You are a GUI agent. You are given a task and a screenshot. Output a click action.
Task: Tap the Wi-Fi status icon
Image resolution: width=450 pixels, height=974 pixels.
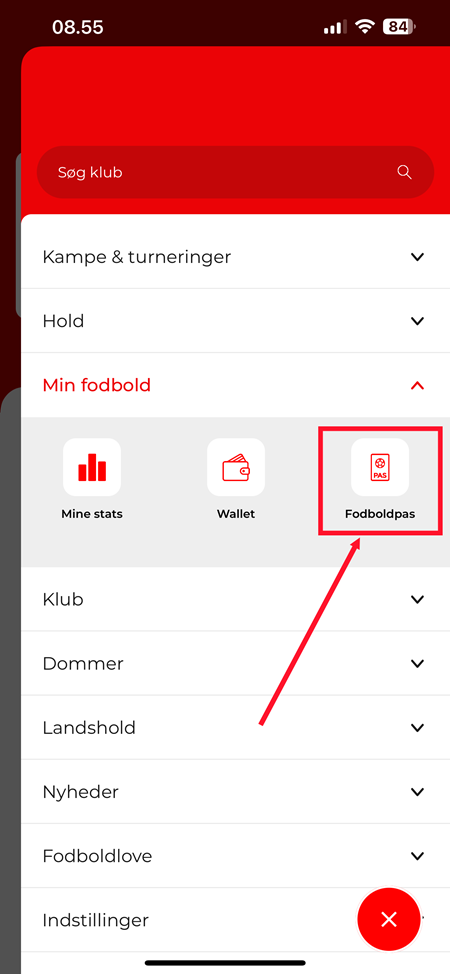(364, 27)
